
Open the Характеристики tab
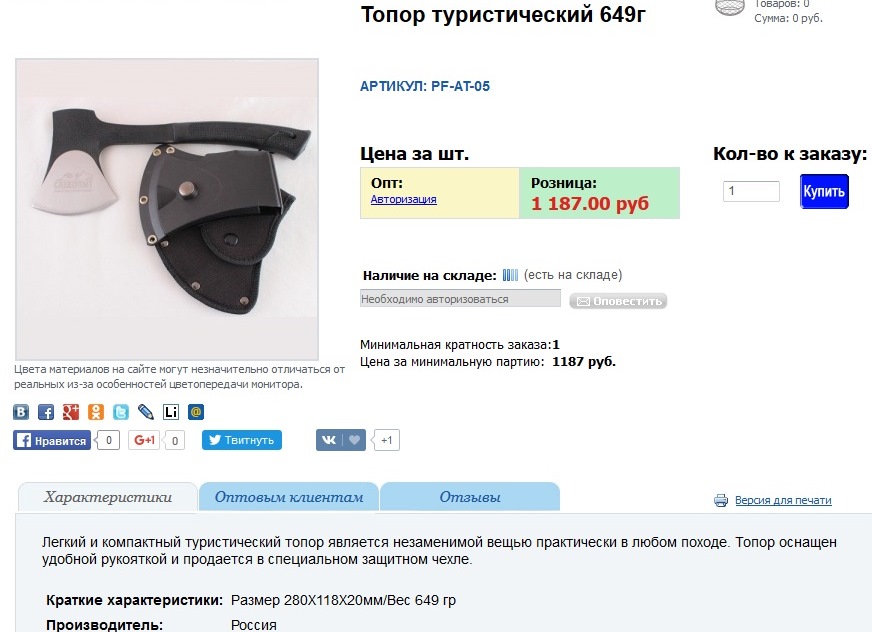[x=108, y=497]
